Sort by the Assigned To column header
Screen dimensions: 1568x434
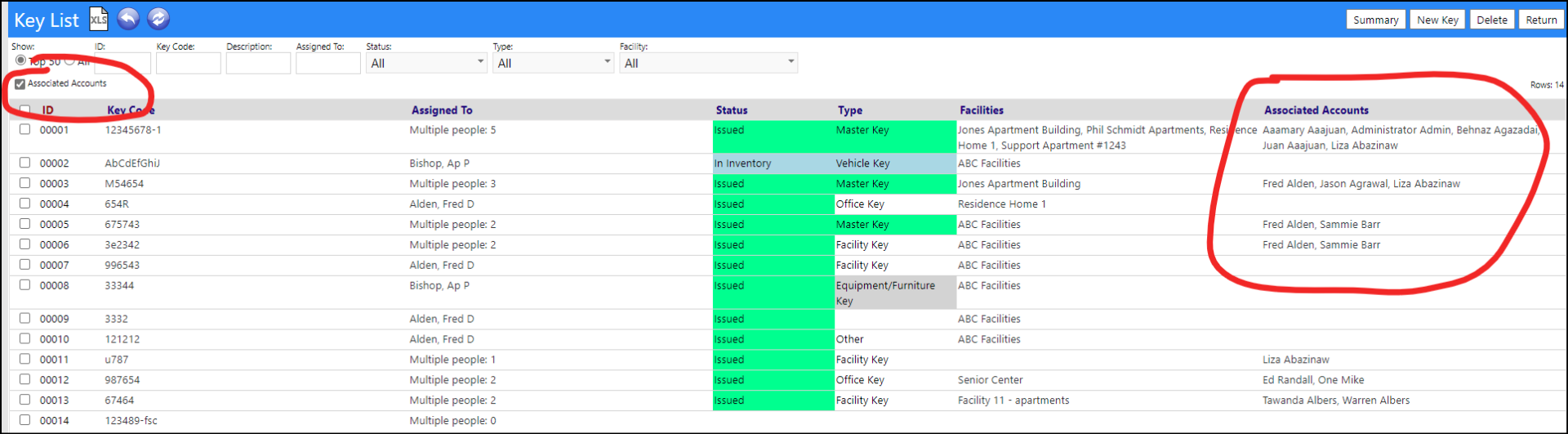(442, 110)
